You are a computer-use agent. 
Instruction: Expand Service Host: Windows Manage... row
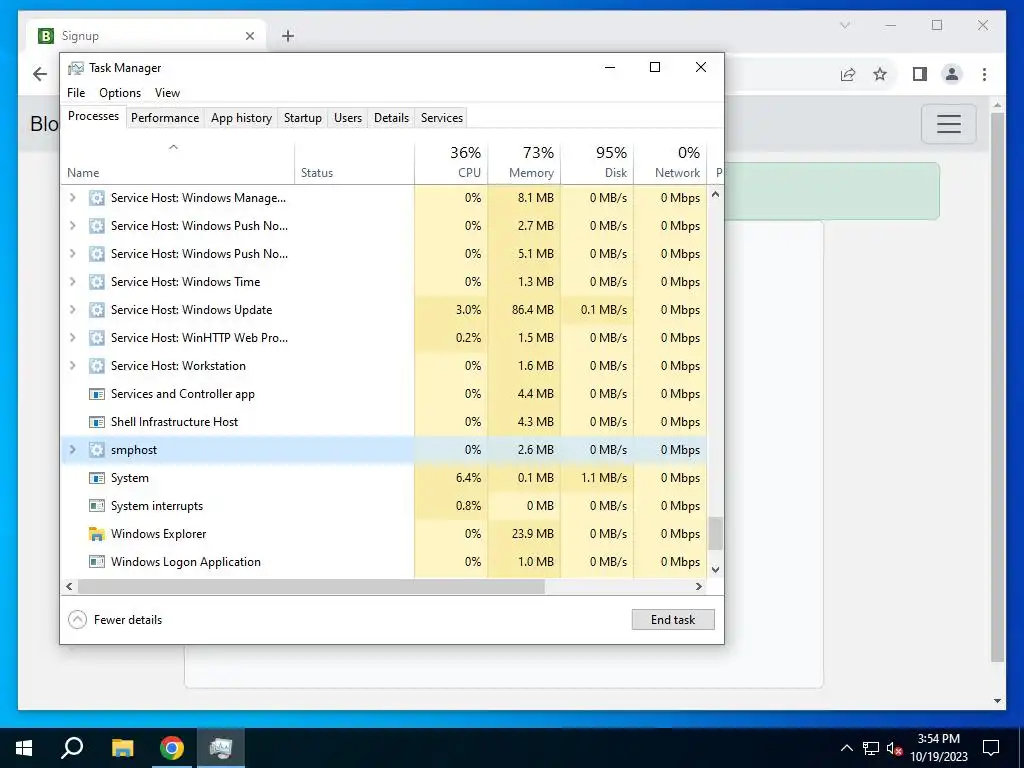pos(72,198)
